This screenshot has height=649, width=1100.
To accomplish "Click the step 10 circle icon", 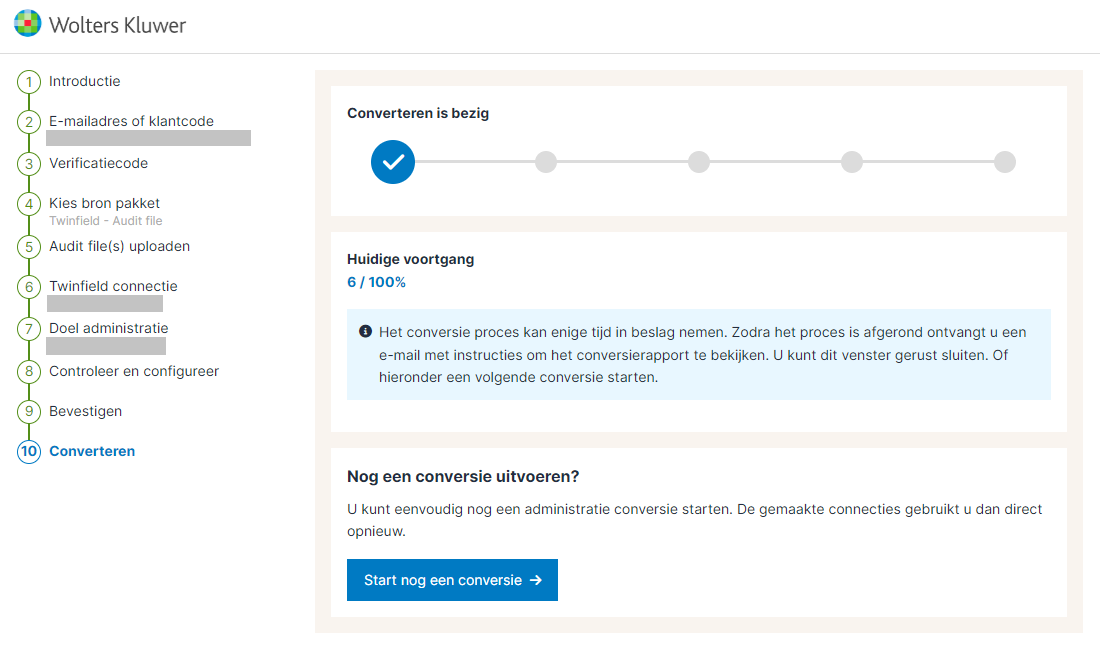I will tap(29, 452).
